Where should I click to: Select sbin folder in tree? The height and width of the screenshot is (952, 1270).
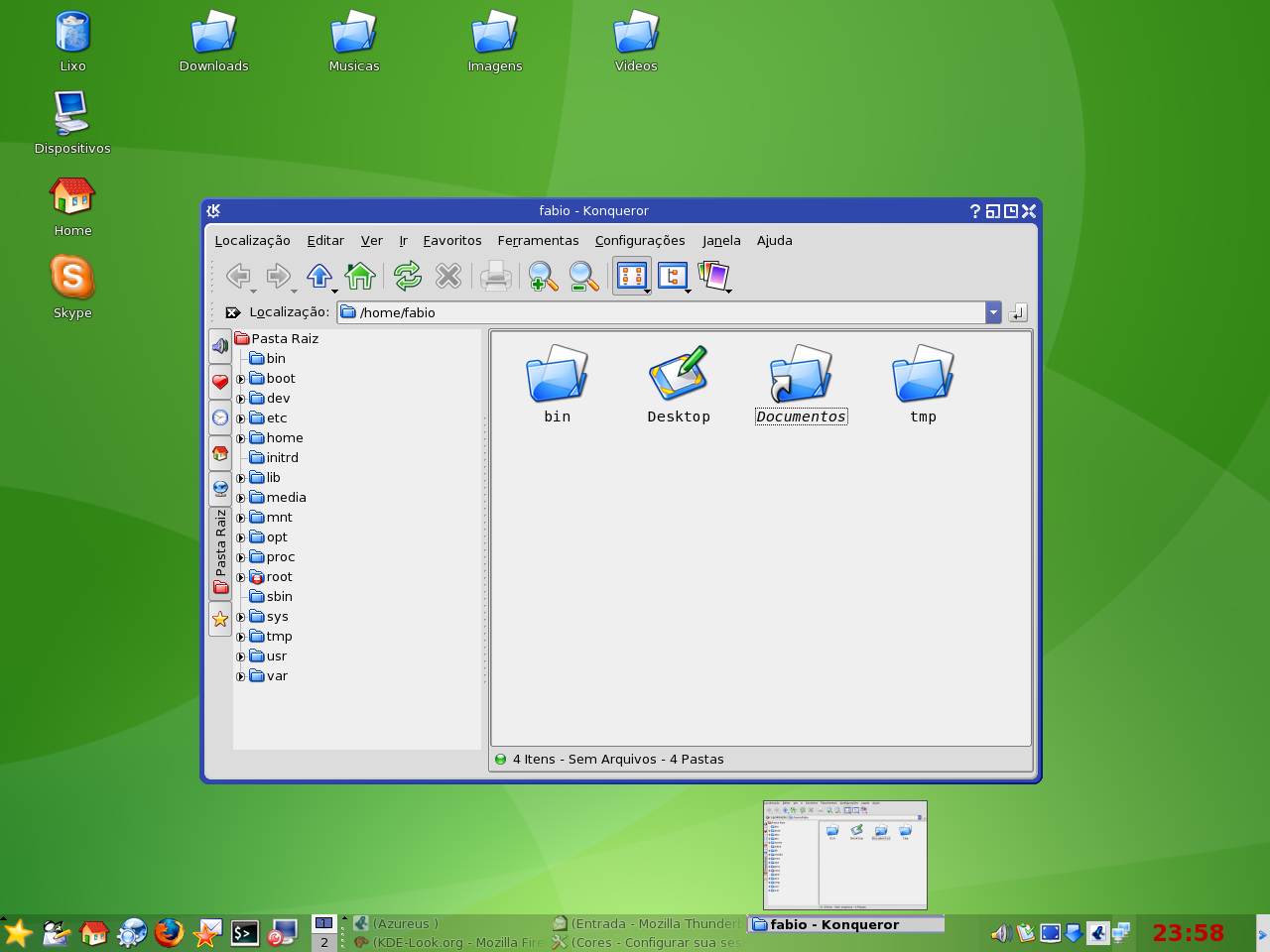(x=271, y=597)
